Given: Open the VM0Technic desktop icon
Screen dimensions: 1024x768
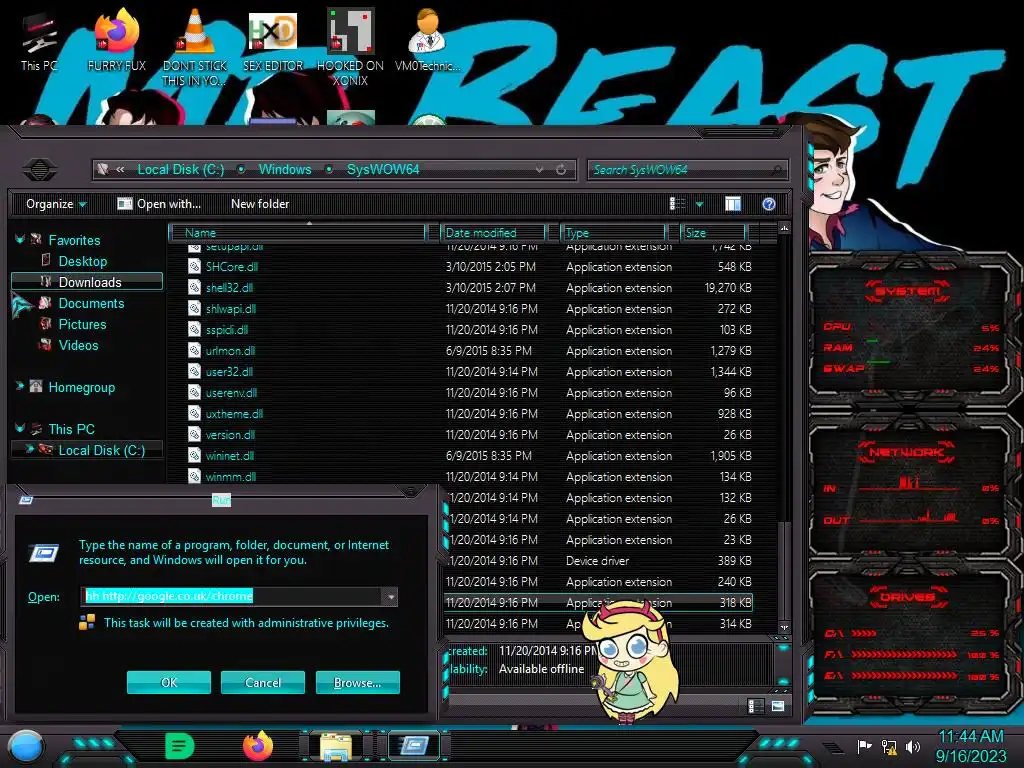Looking at the screenshot, I should [x=427, y=40].
